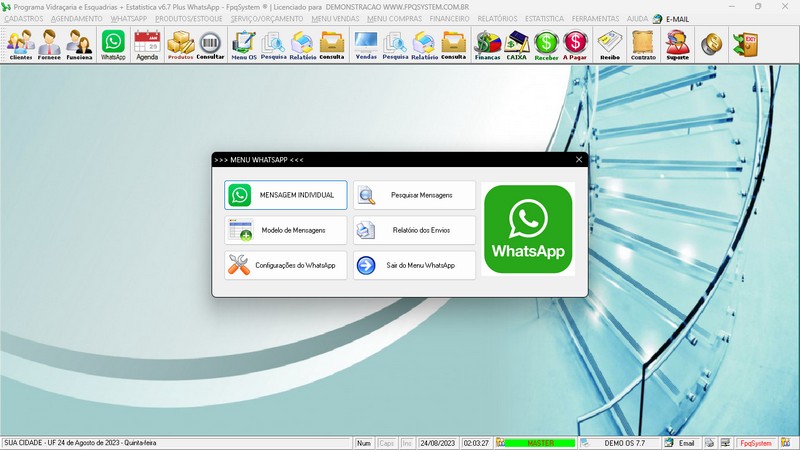The height and width of the screenshot is (450, 800).
Task: Open the Recibo receipt icon
Action: point(610,45)
